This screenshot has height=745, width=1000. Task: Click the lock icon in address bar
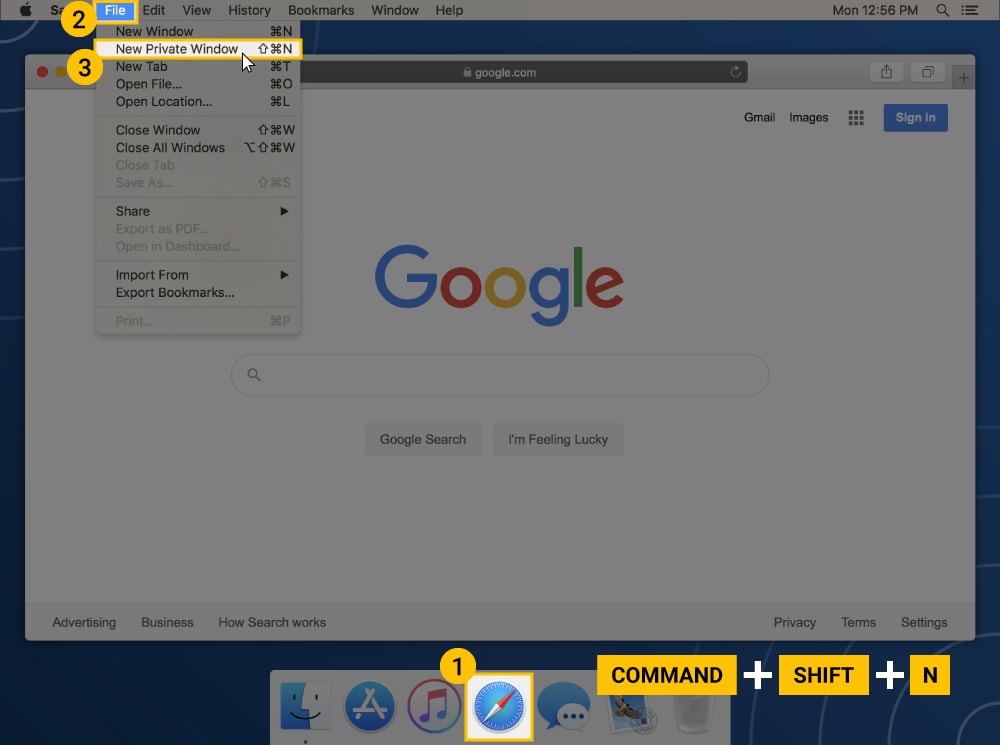click(x=467, y=72)
